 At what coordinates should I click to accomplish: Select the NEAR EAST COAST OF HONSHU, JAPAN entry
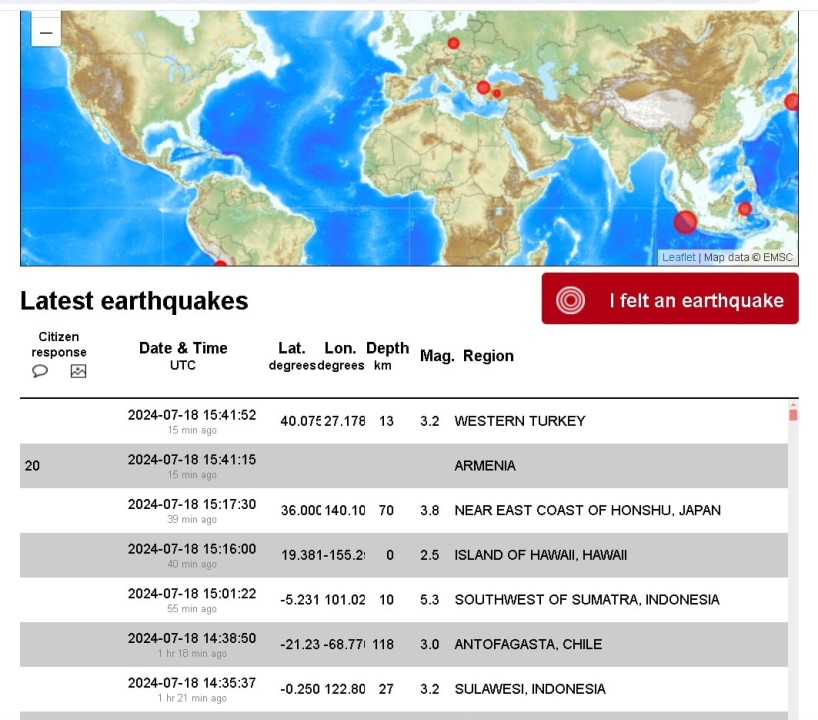[587, 510]
